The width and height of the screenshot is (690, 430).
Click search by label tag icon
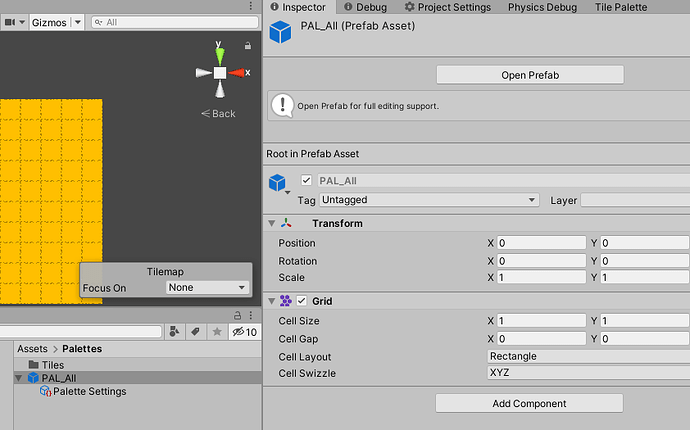[x=196, y=331]
